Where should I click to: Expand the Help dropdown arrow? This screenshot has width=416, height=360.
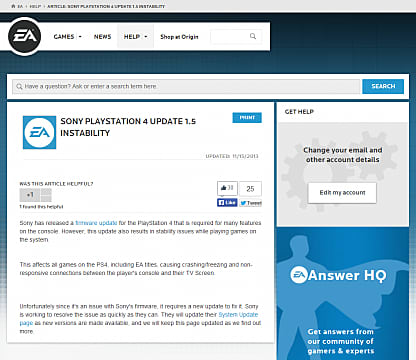click(146, 37)
